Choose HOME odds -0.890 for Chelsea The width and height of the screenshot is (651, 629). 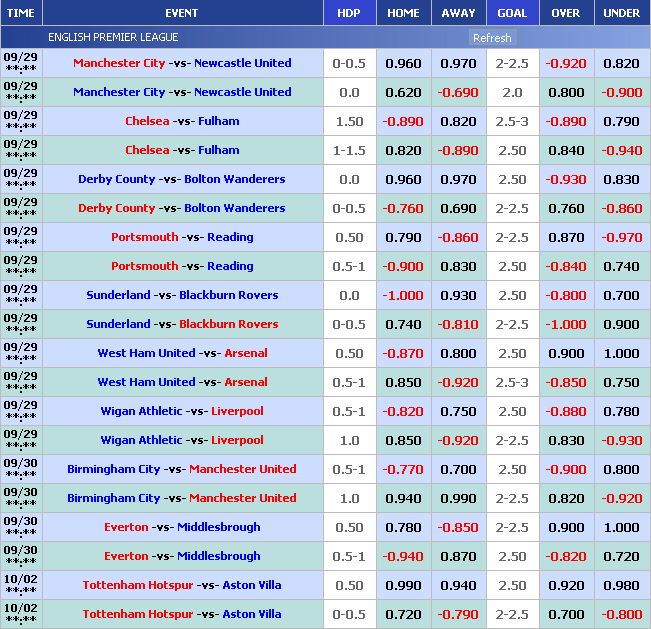click(403, 121)
